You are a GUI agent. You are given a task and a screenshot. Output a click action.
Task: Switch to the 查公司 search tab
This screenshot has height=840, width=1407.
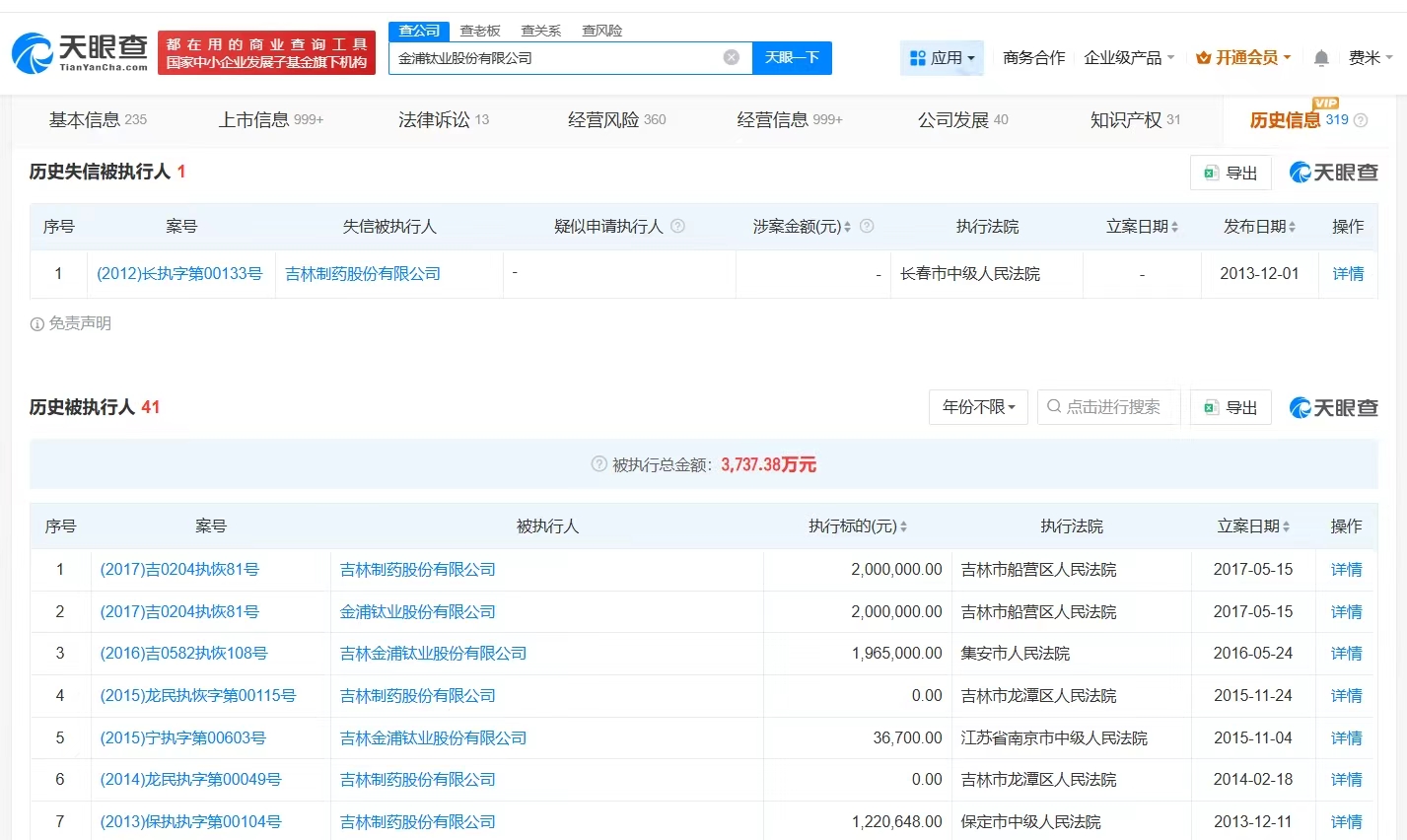click(x=419, y=31)
